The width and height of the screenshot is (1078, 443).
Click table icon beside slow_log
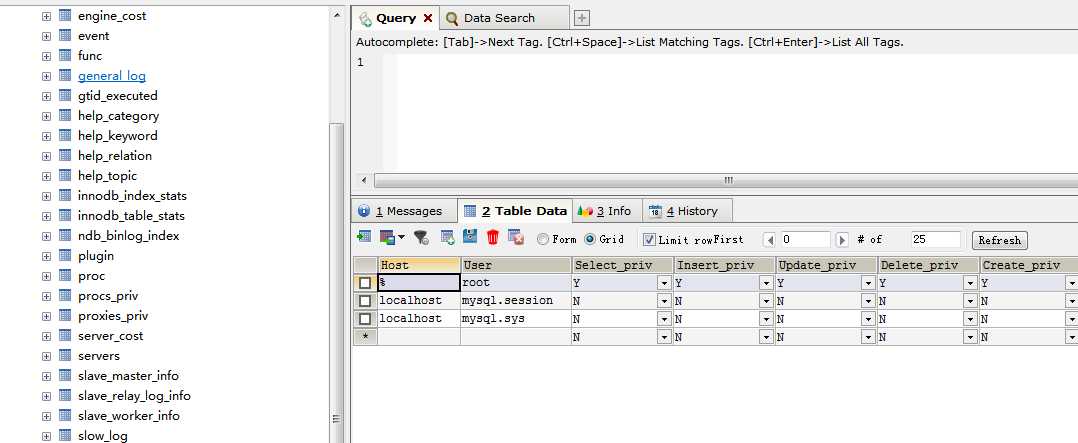65,435
